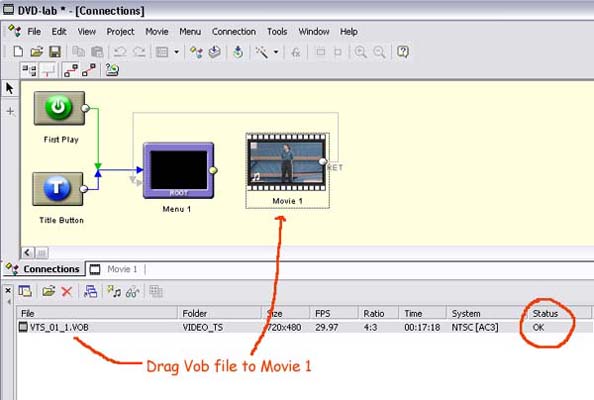Delete asset with the red X icon
Screen dimensions: 594x400
point(67,291)
